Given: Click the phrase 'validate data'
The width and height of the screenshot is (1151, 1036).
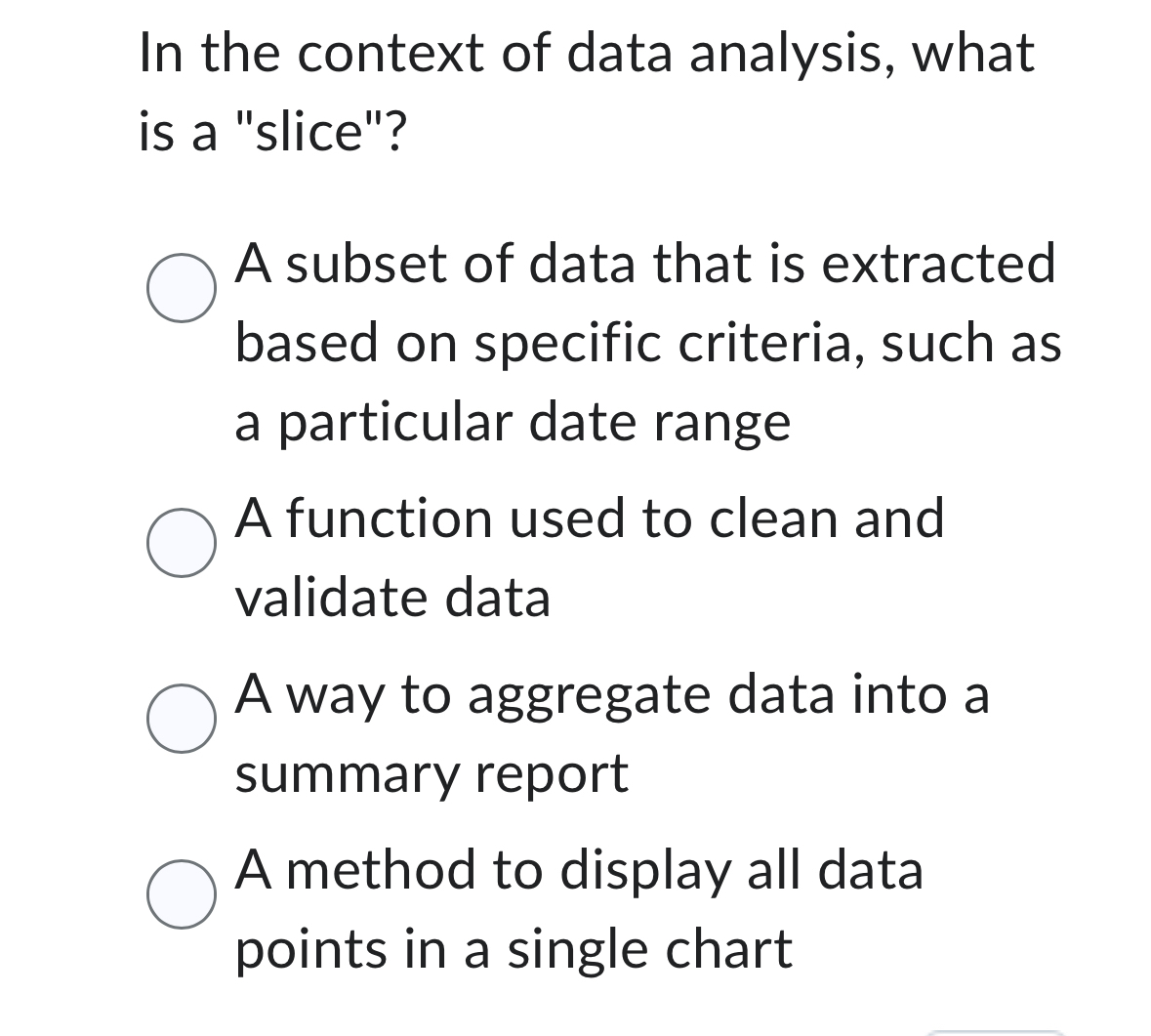Looking at the screenshot, I should coord(391,598).
